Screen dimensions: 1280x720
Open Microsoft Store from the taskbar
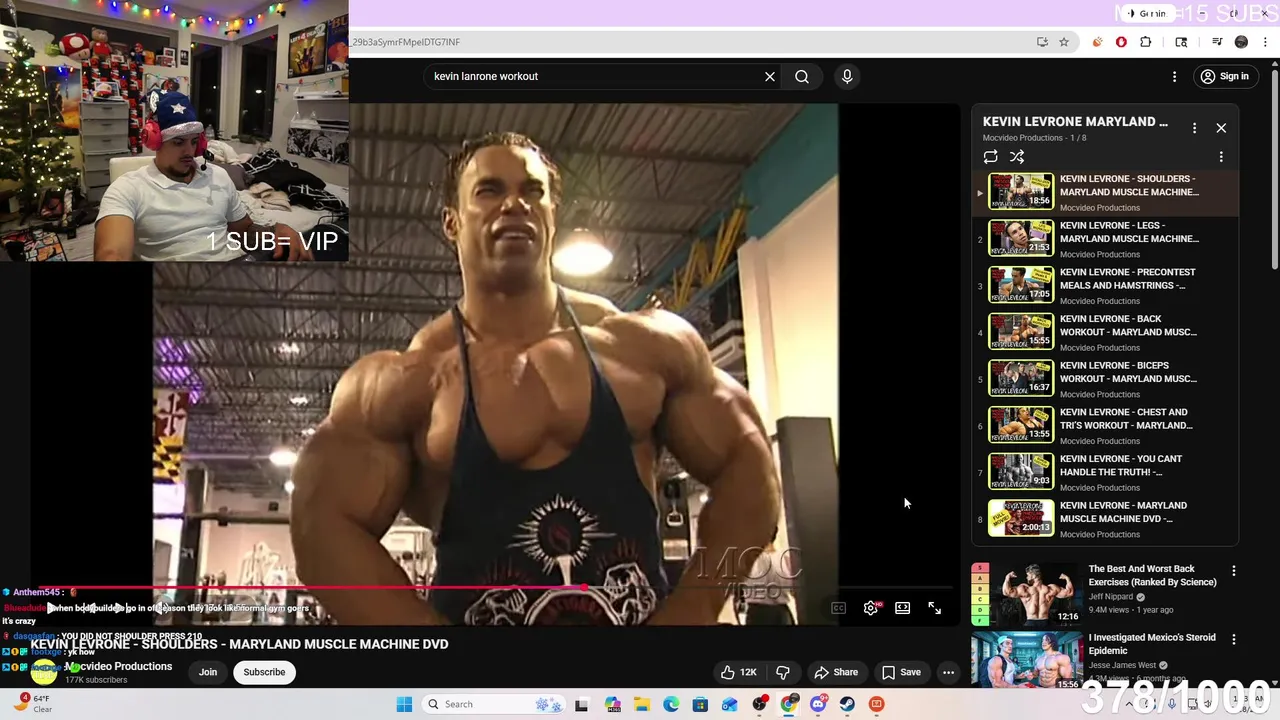coord(701,704)
